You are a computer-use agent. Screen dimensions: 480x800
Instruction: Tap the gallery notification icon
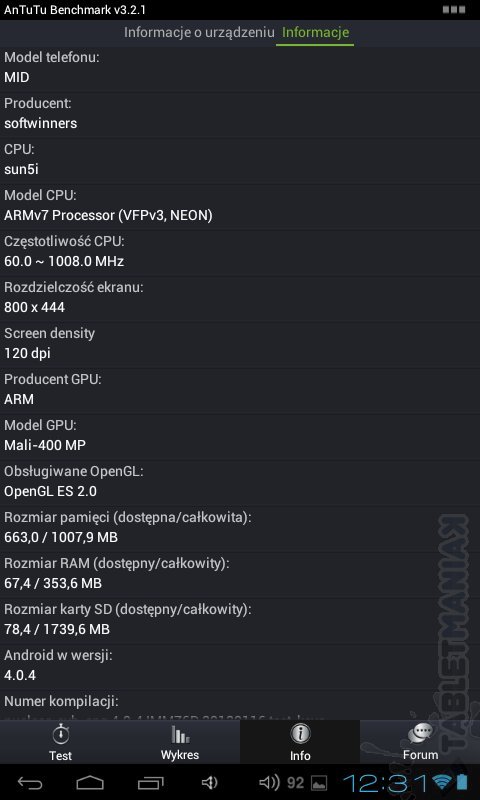(319, 783)
